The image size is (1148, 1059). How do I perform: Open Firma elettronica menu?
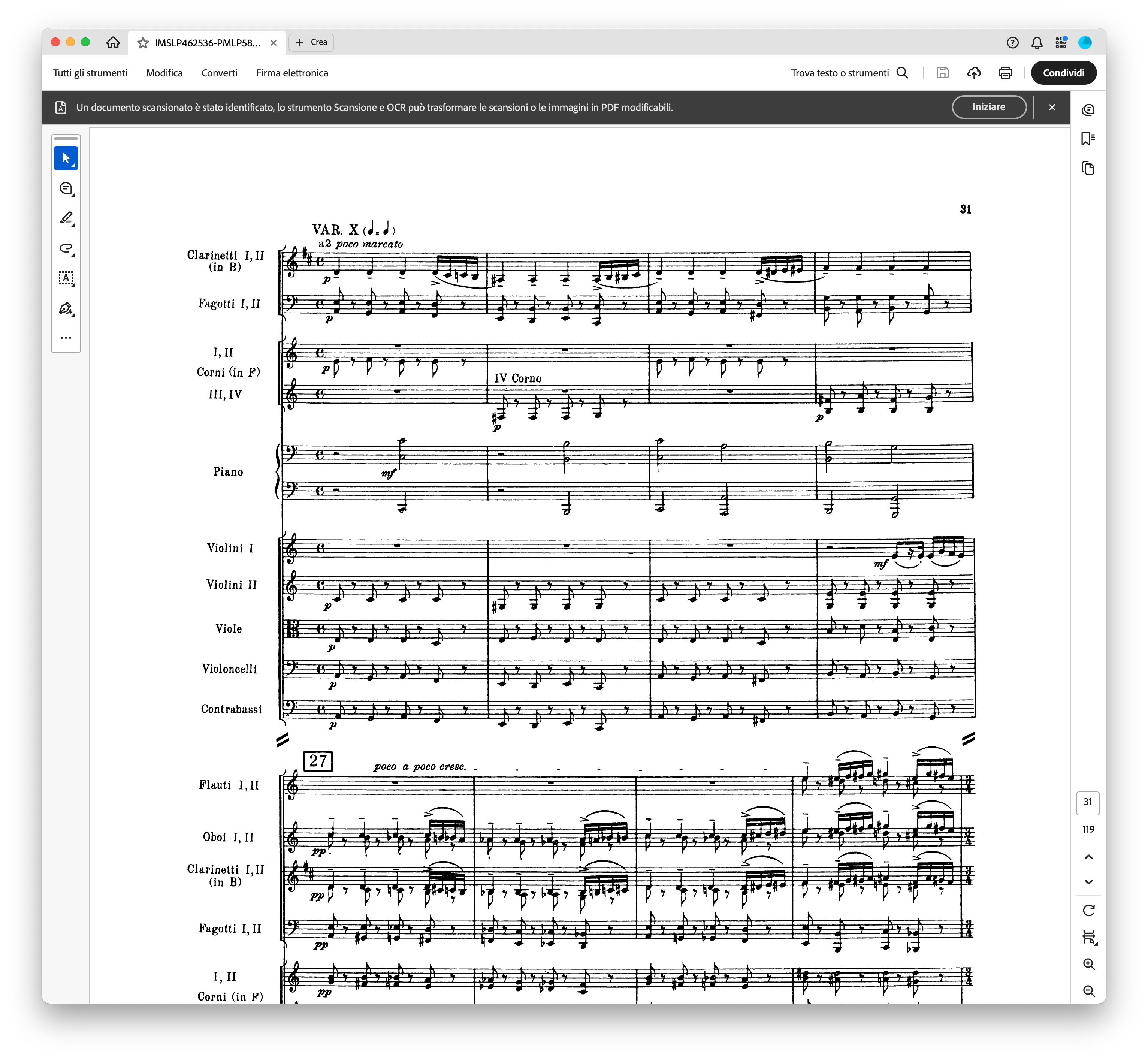292,73
